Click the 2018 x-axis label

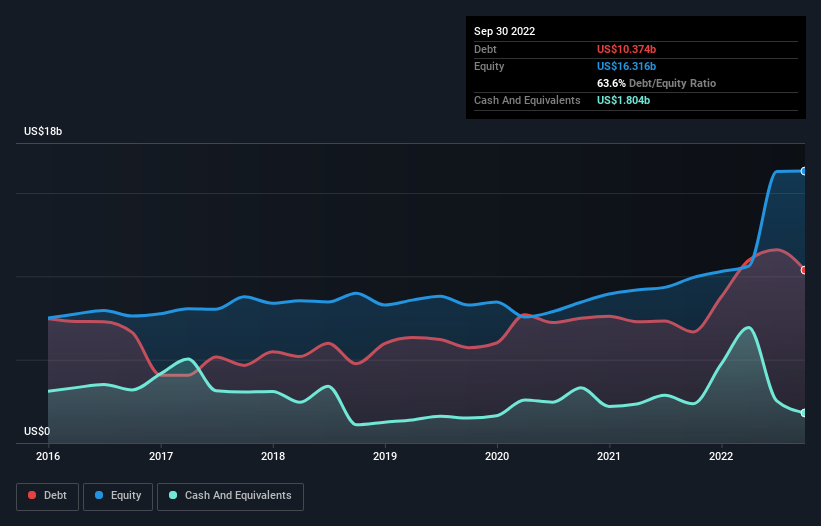(273, 456)
